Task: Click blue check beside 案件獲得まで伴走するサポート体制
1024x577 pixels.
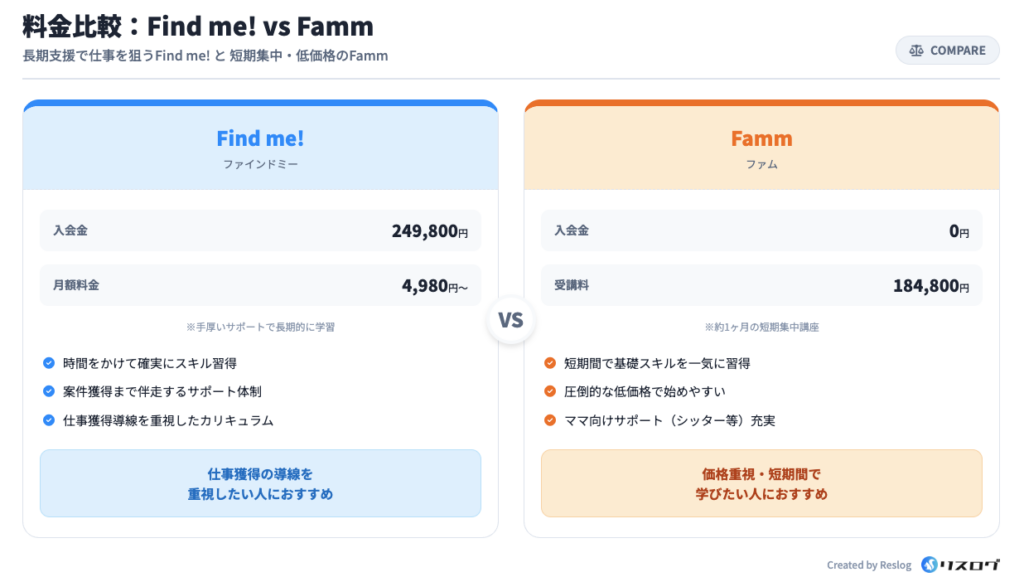Action: click(x=49, y=391)
